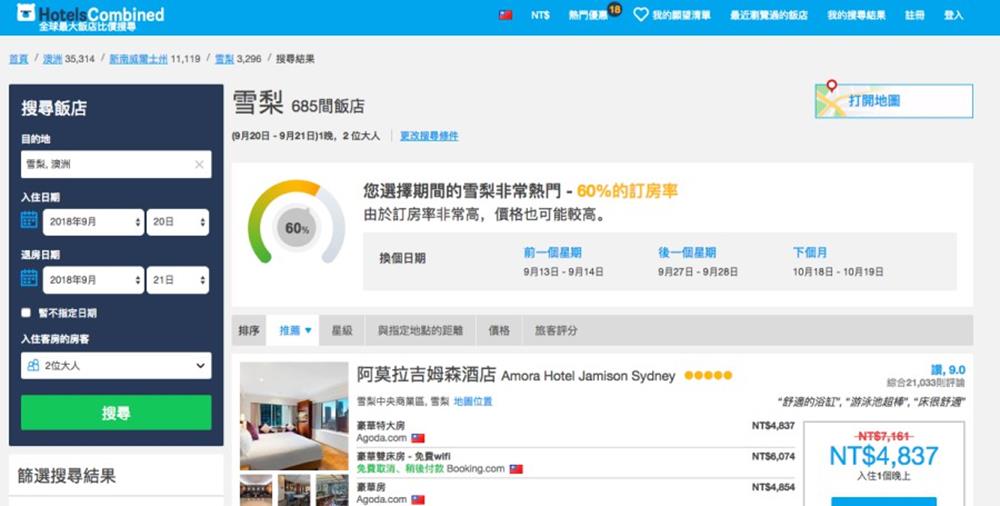Switch dates to 前一個星期

552,253
